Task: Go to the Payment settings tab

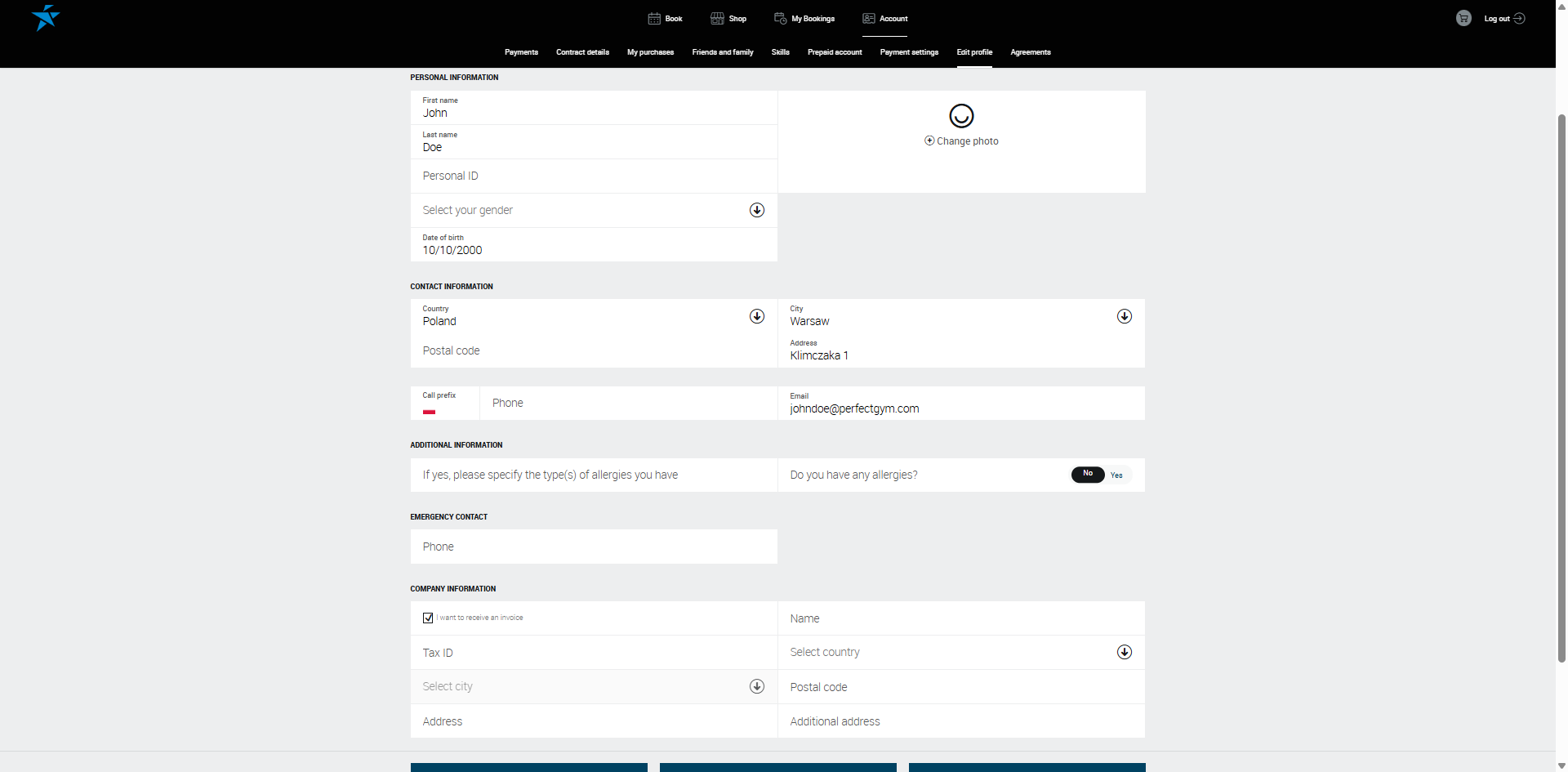Action: (x=909, y=52)
